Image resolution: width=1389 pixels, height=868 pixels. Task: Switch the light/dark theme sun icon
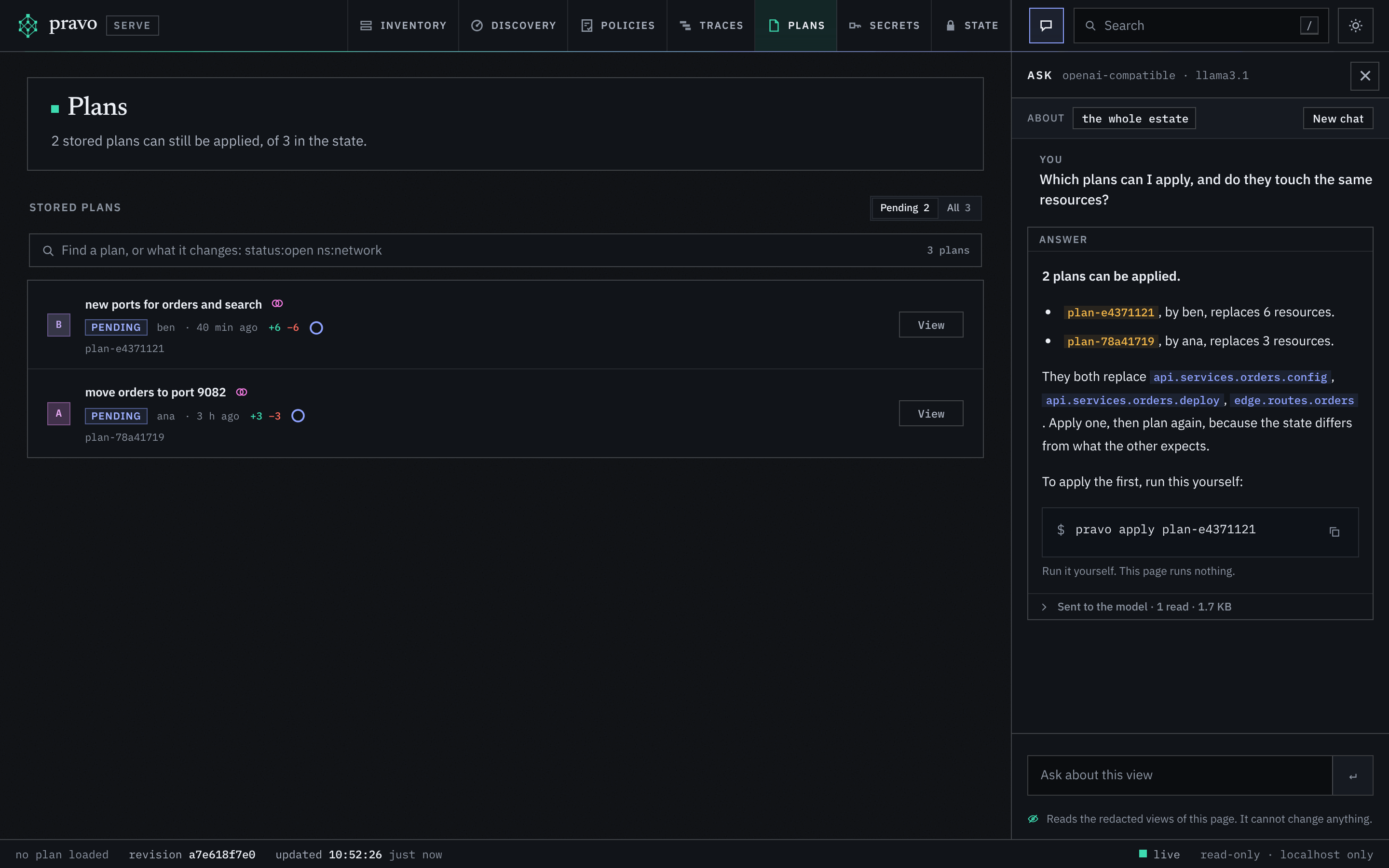pos(1355,25)
